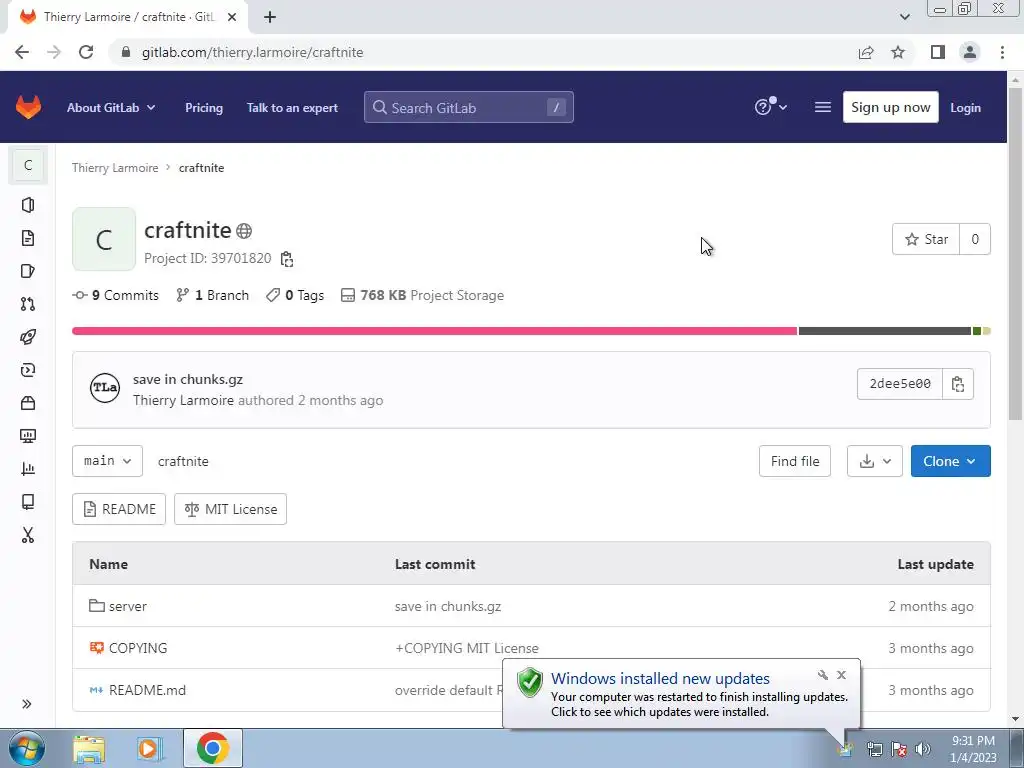Open Talk to an expert link
1024x768 pixels.
[x=292, y=108]
